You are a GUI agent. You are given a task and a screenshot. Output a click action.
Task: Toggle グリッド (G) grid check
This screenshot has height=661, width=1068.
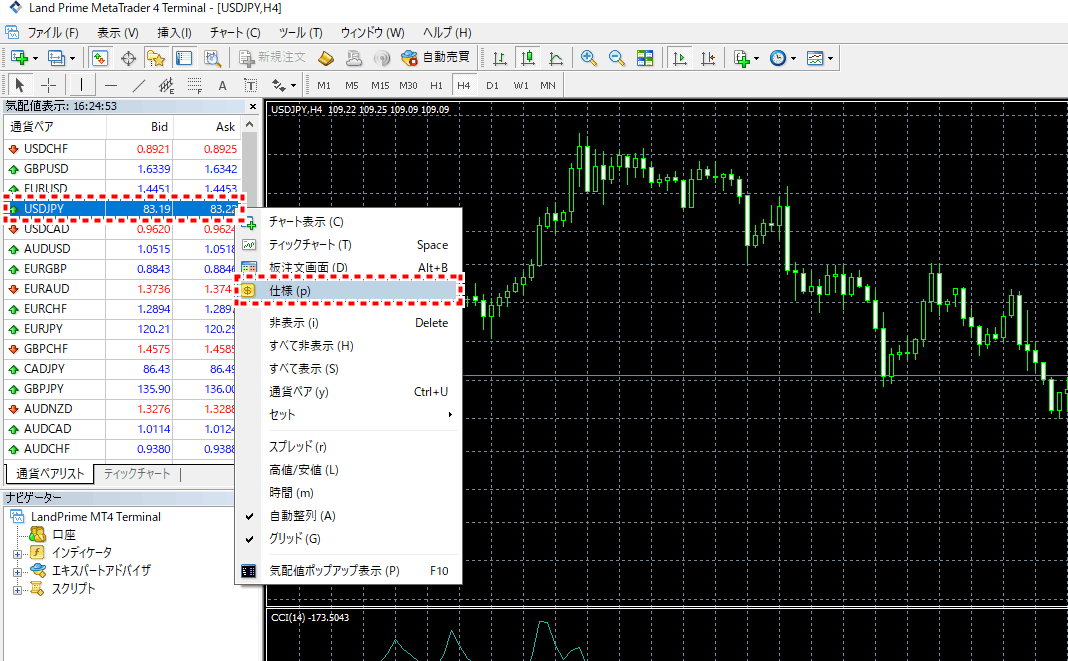(x=294, y=538)
